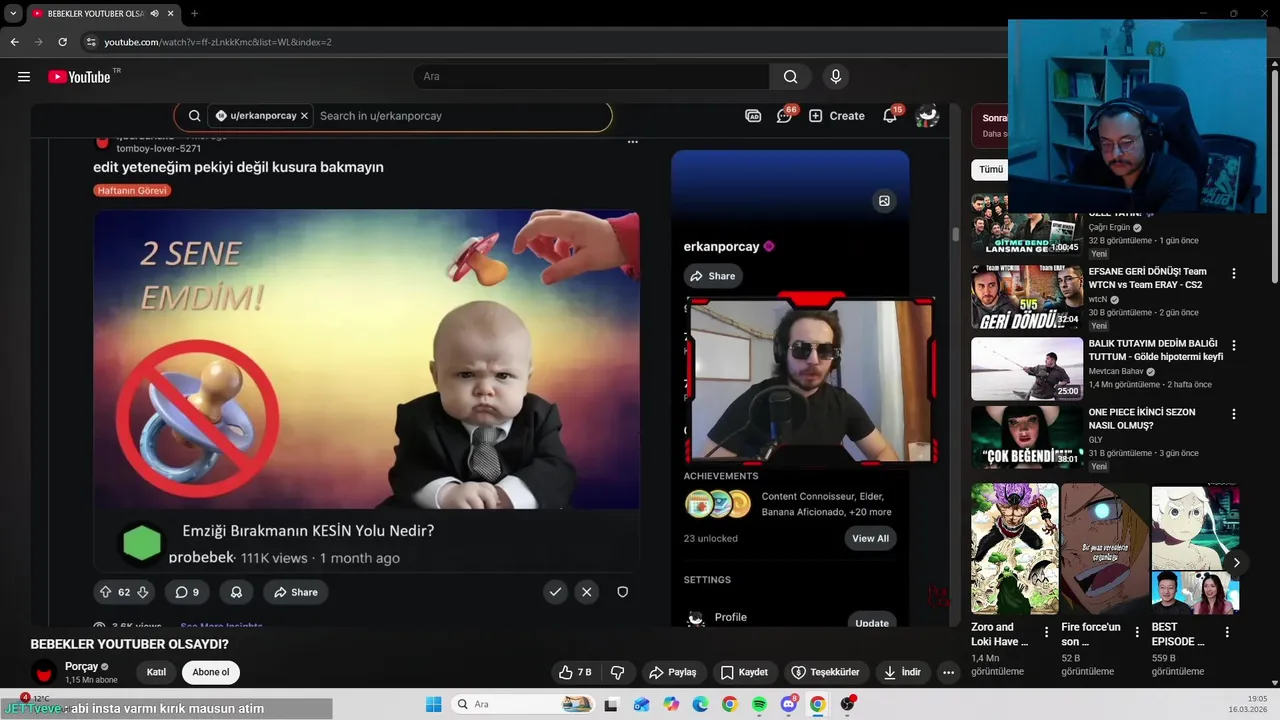Start voice search with microphone icon
Screen dimensions: 1280x720
pos(836,77)
